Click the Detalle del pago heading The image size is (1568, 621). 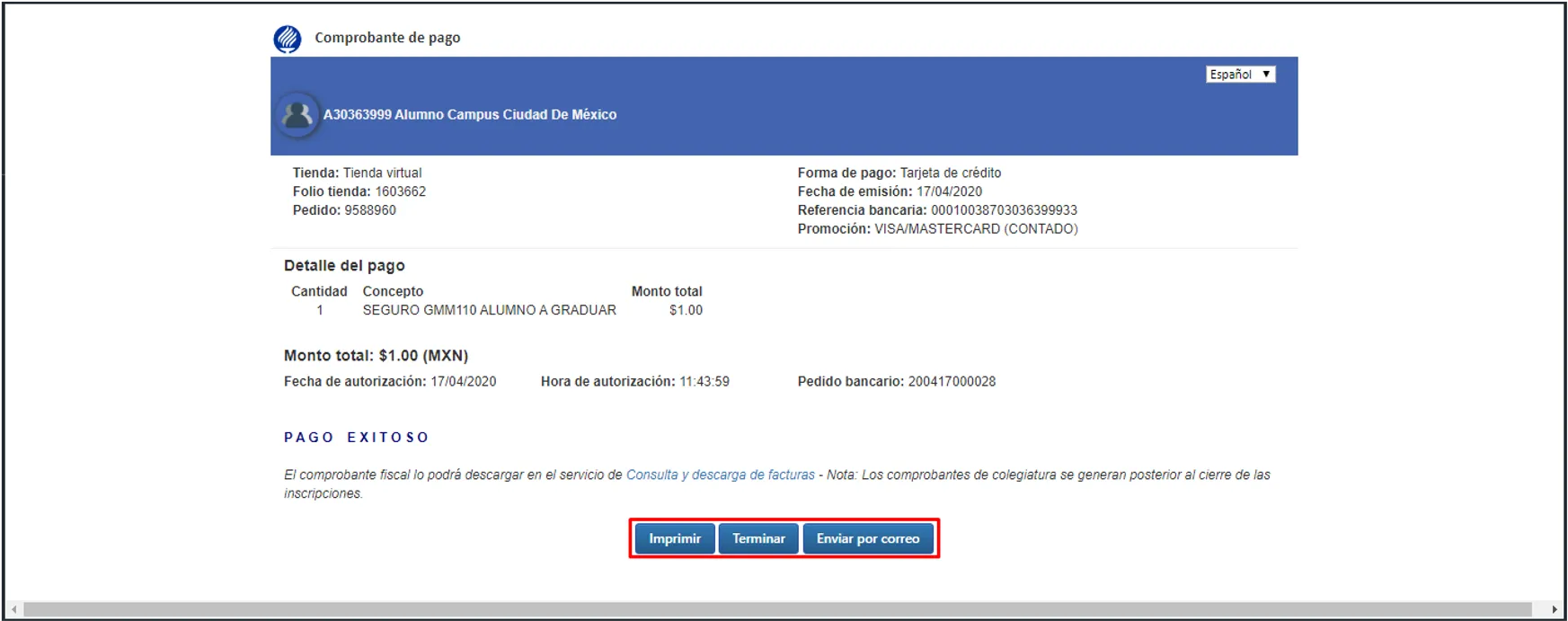point(344,266)
